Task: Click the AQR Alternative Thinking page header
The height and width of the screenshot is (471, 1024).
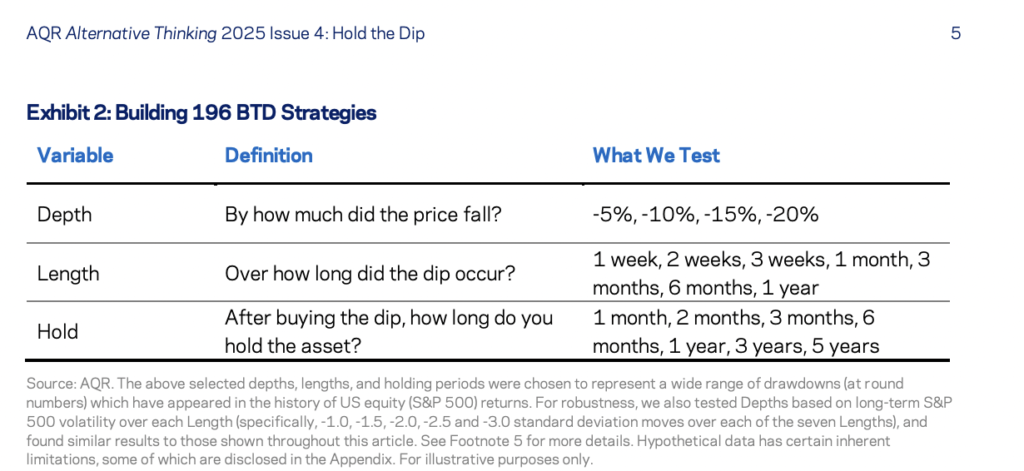Action: coord(226,33)
